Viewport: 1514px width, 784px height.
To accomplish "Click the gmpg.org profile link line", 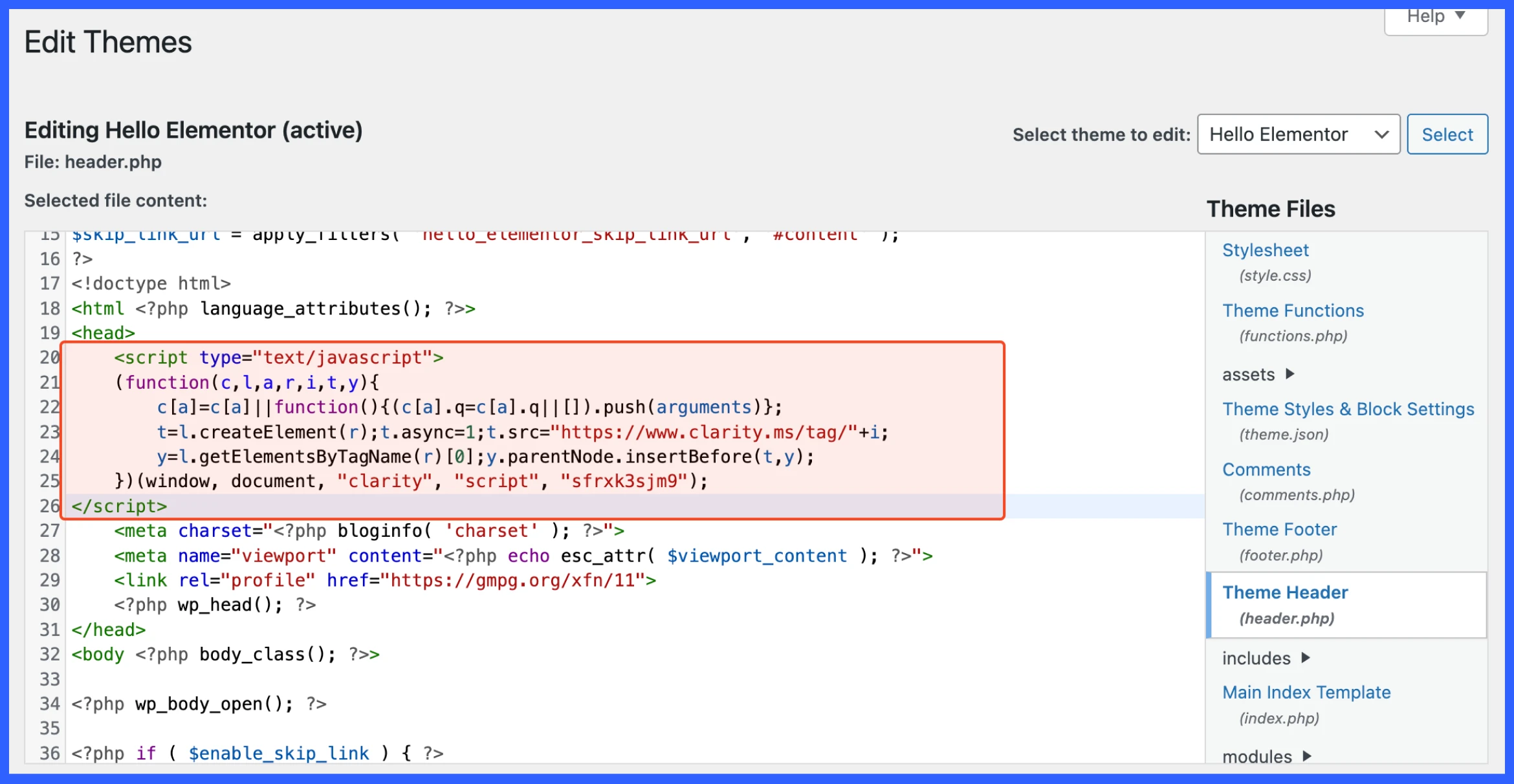I will (x=385, y=581).
